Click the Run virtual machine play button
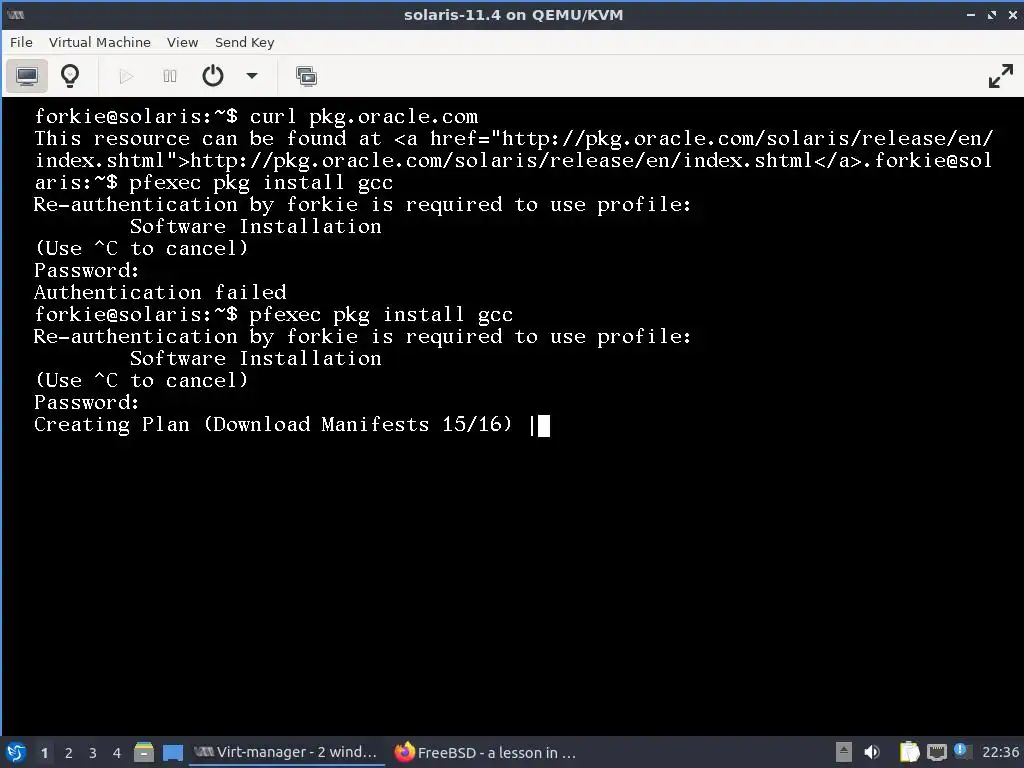Screen dimensions: 1024x768 pos(126,76)
